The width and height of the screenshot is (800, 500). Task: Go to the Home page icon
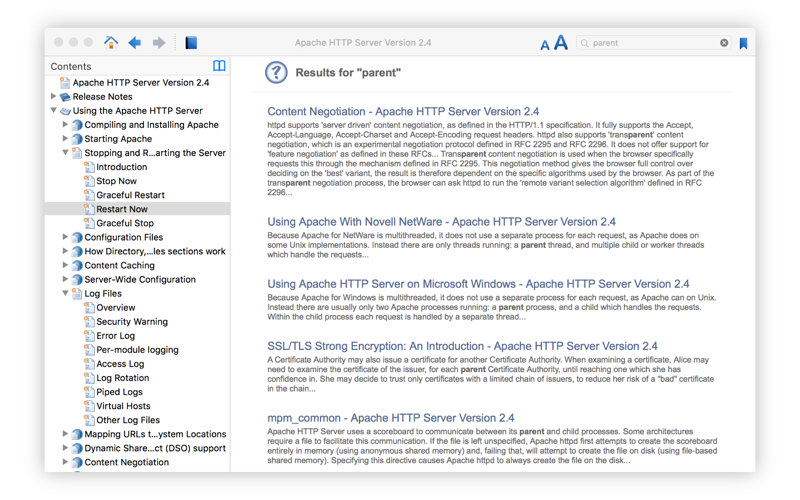[x=111, y=42]
